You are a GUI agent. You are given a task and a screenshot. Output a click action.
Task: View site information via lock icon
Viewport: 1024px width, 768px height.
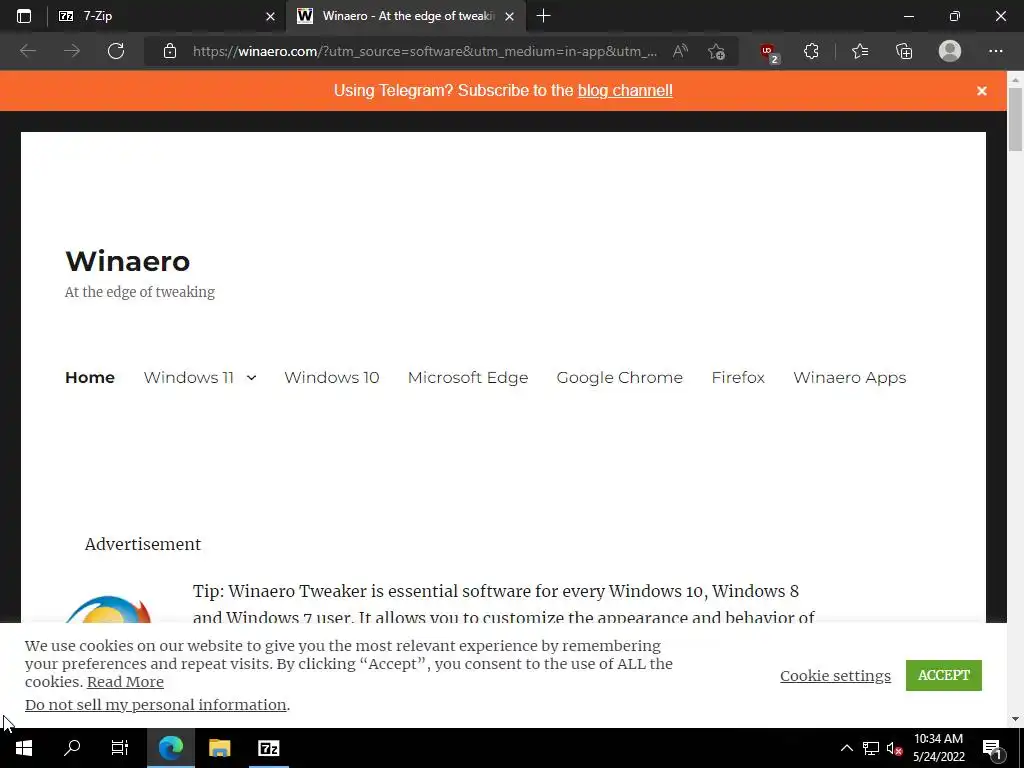click(x=170, y=51)
